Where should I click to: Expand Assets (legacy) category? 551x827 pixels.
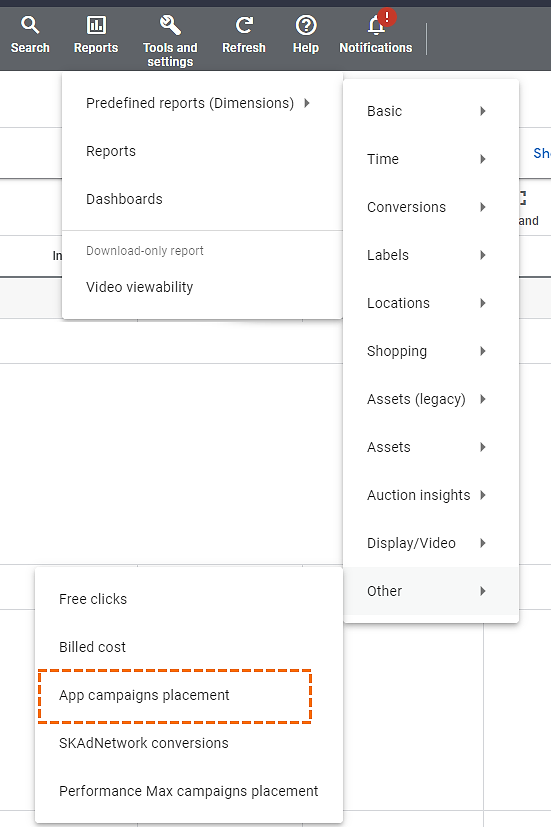pyautogui.click(x=431, y=399)
